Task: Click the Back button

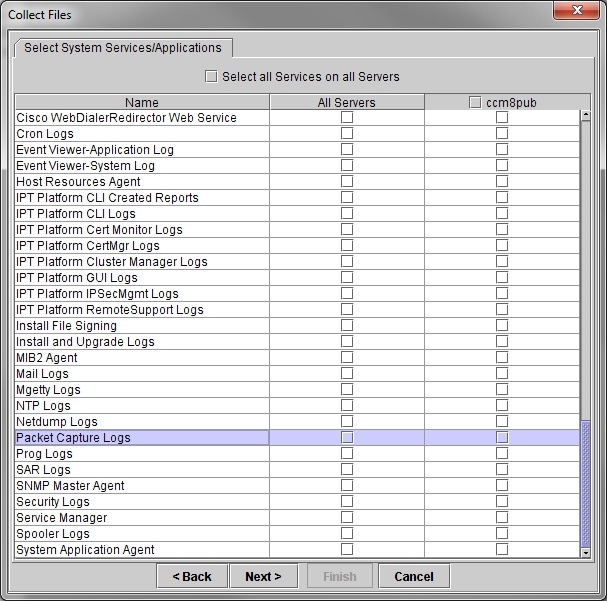Action: [192, 576]
